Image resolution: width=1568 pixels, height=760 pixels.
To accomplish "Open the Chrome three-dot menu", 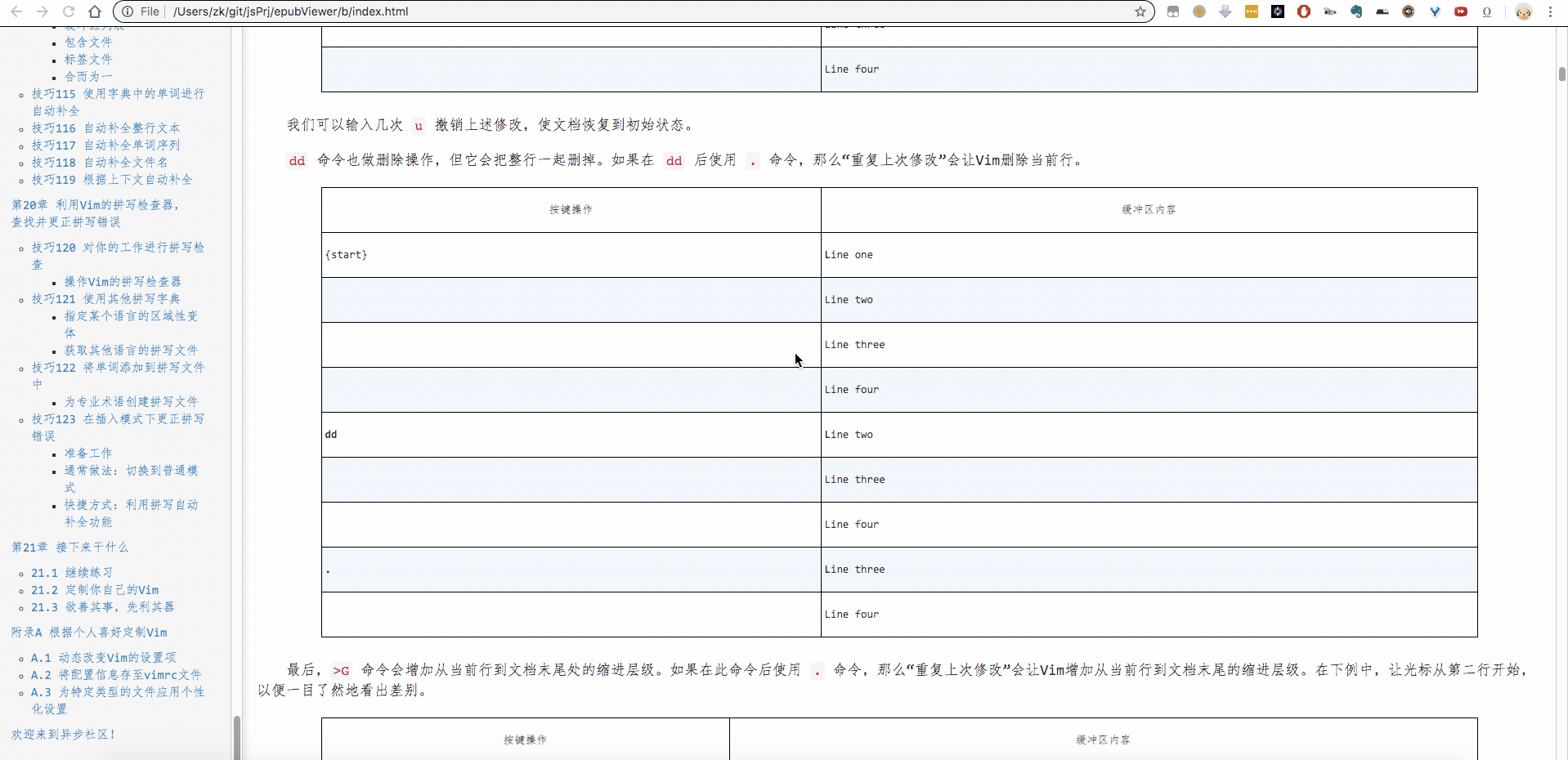I will pyautogui.click(x=1550, y=11).
